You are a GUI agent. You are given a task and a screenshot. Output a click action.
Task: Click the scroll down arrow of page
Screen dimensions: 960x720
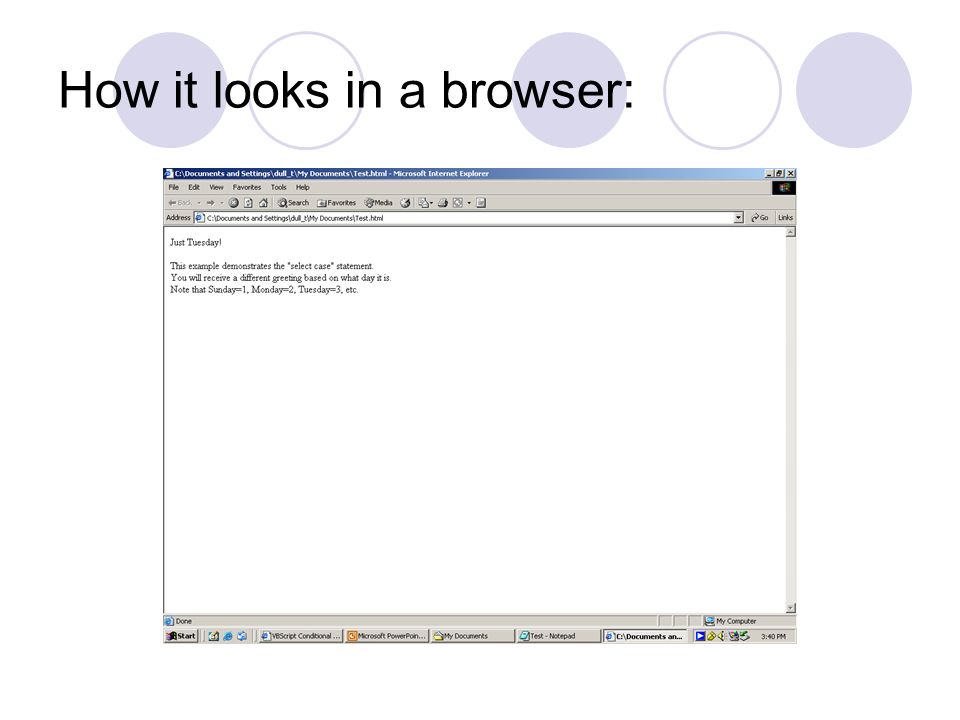point(790,608)
